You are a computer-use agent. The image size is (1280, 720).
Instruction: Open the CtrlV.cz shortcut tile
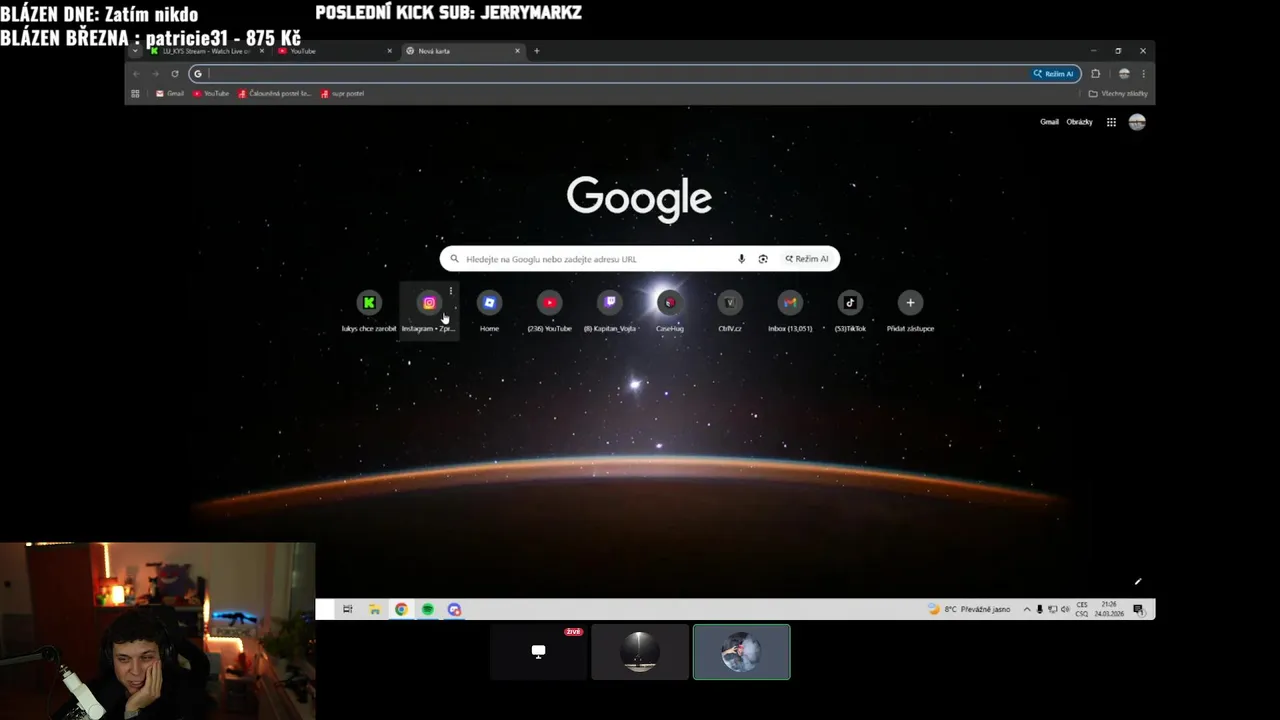point(729,312)
